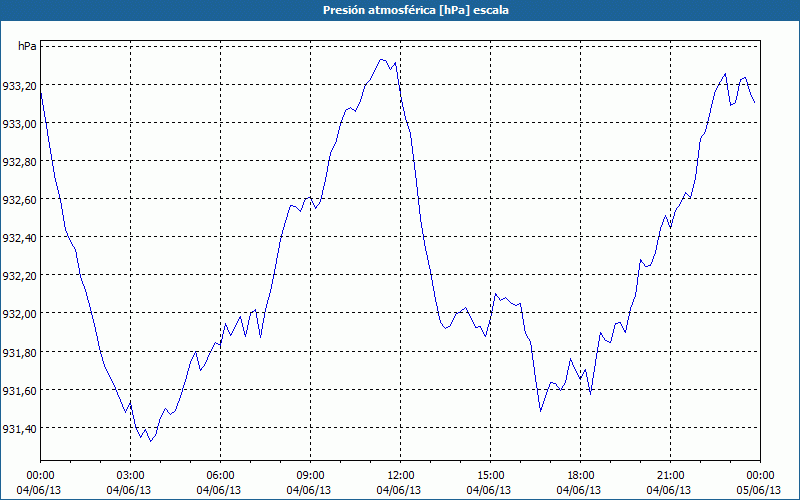
Task: Click the 932,20 y-axis label
Action: pyautogui.click(x=19, y=276)
